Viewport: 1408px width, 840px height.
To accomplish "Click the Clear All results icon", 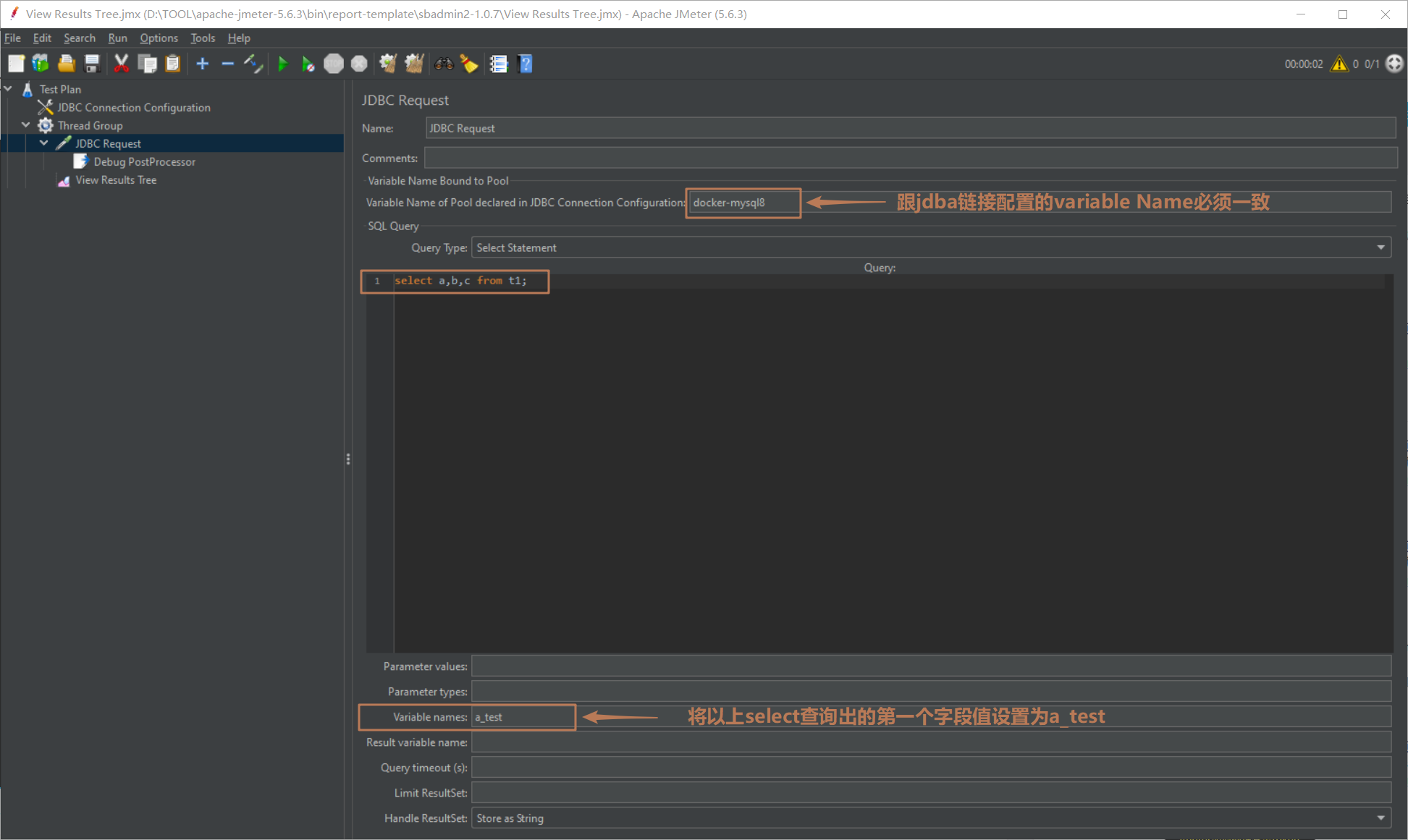I will (x=414, y=64).
